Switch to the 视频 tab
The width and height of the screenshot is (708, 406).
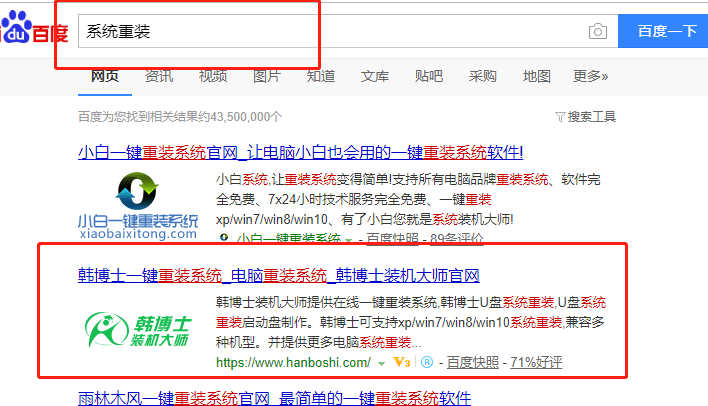click(213, 76)
